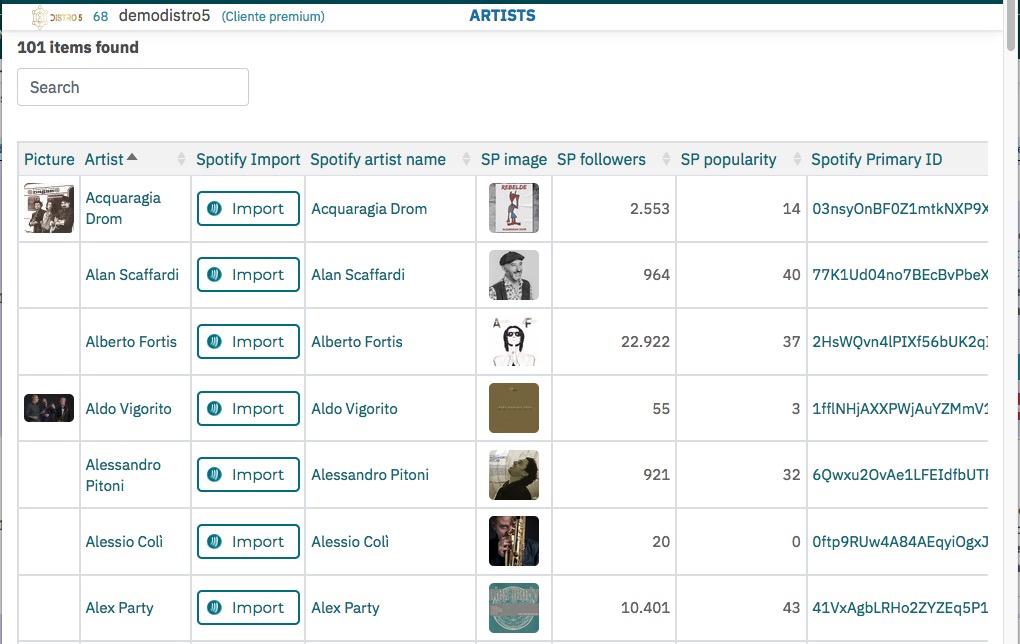This screenshot has height=644, width=1020.
Task: Select Spotify ID starting 0ftp9RUw4A84
Action: [900, 541]
